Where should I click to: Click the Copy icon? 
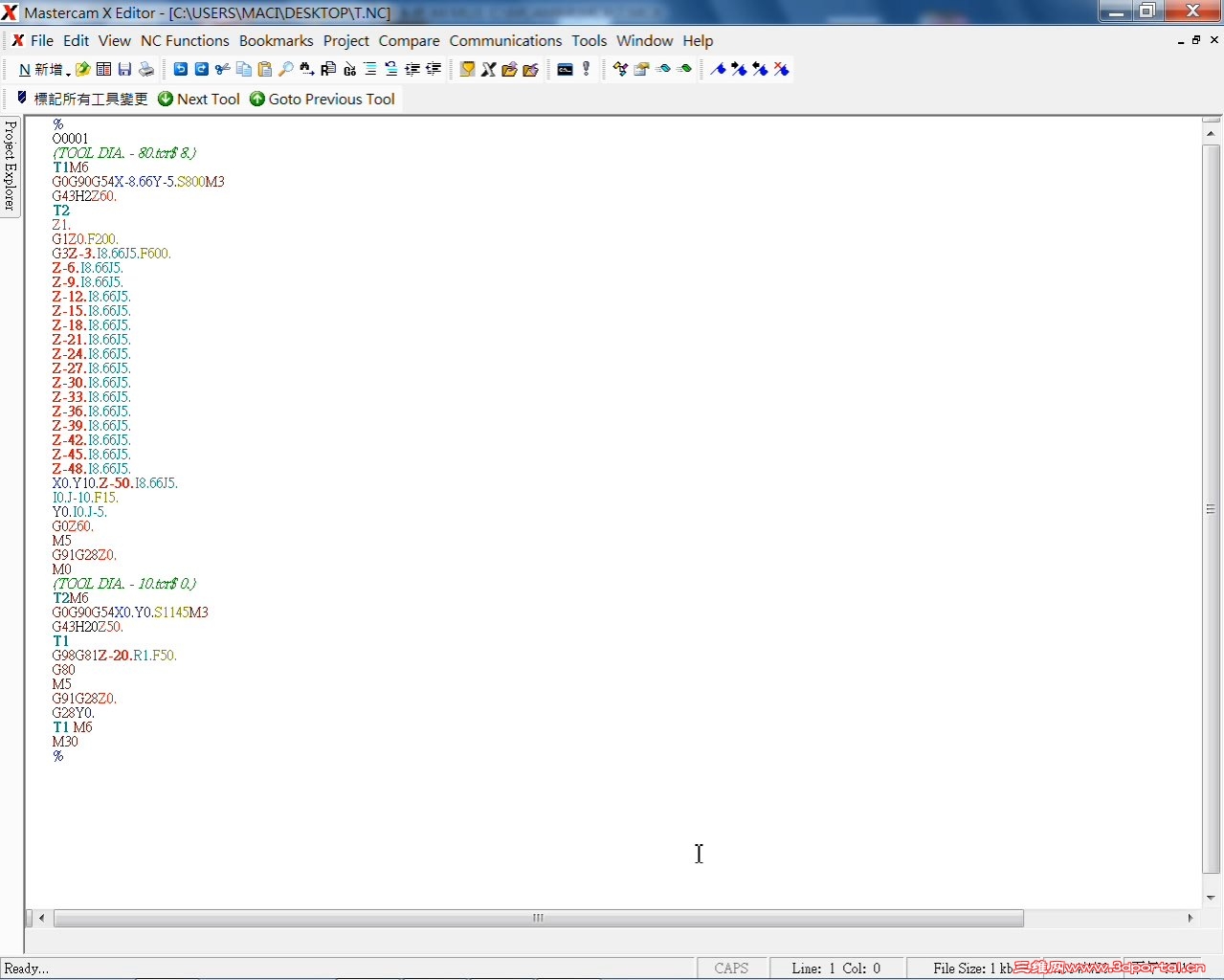point(243,69)
